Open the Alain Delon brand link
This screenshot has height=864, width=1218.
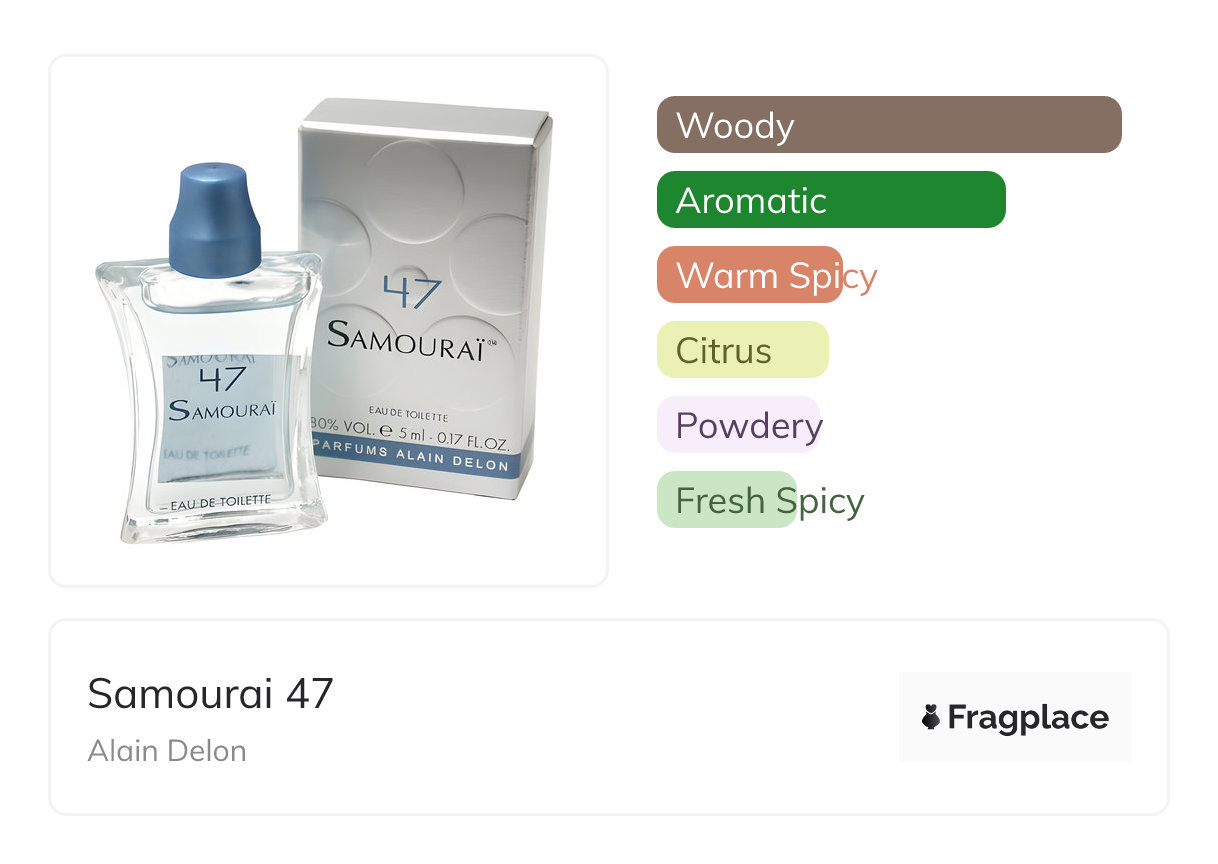[x=167, y=751]
